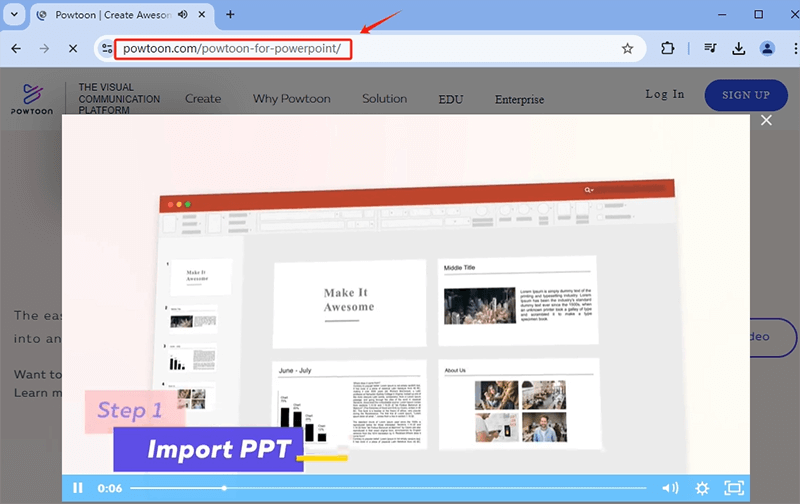
Task: Click the video progress slider handle
Action: [224, 488]
